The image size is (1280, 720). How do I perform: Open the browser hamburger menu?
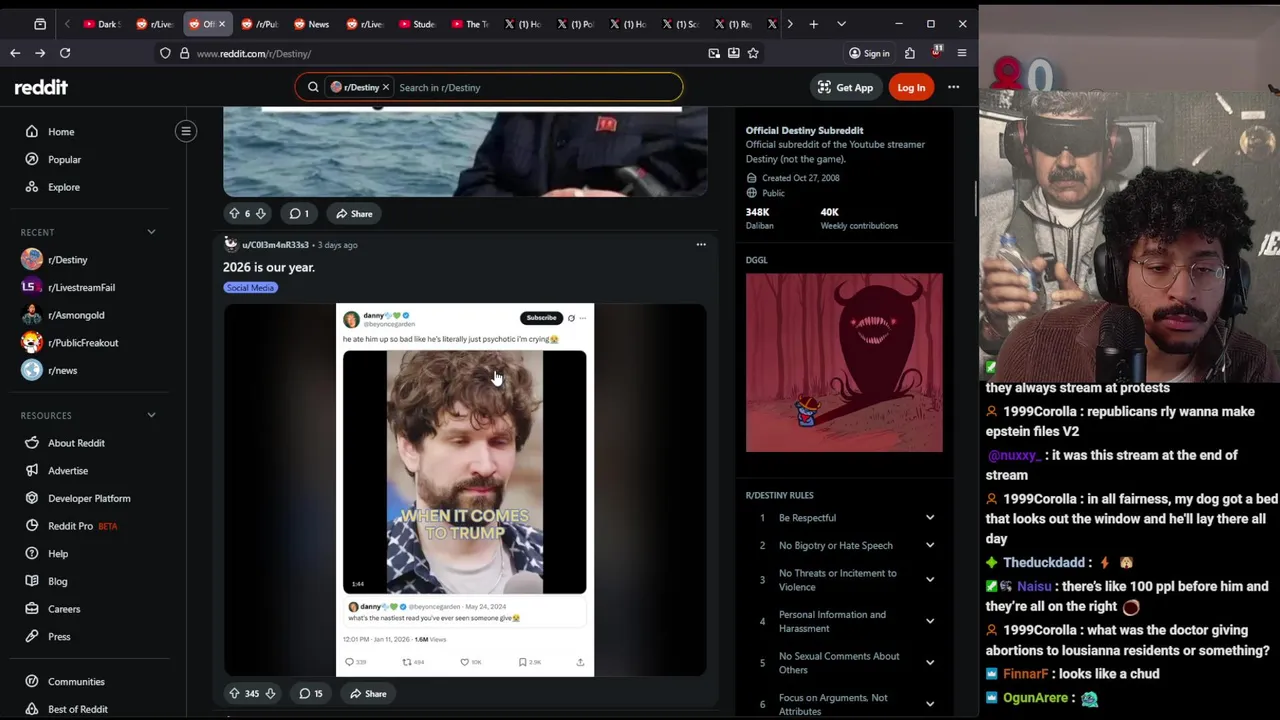pos(961,53)
